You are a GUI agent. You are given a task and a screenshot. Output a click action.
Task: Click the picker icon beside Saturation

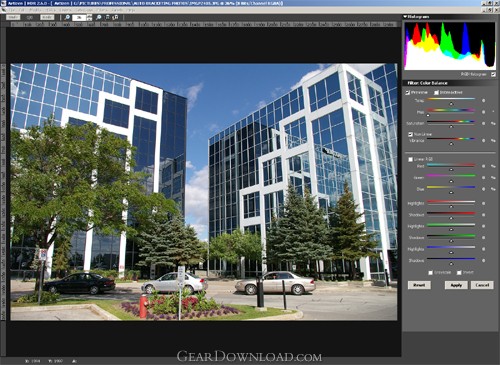tap(493, 123)
